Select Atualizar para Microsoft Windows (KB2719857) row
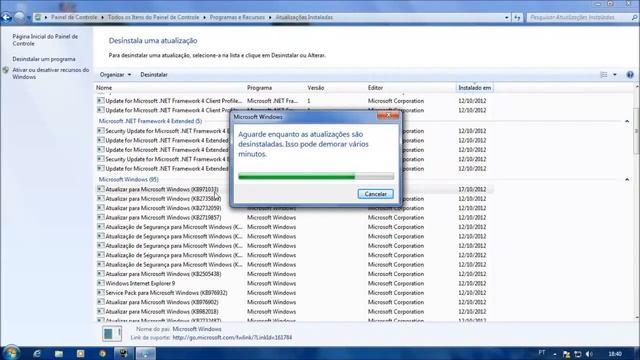The width and height of the screenshot is (640, 360). coord(295,218)
